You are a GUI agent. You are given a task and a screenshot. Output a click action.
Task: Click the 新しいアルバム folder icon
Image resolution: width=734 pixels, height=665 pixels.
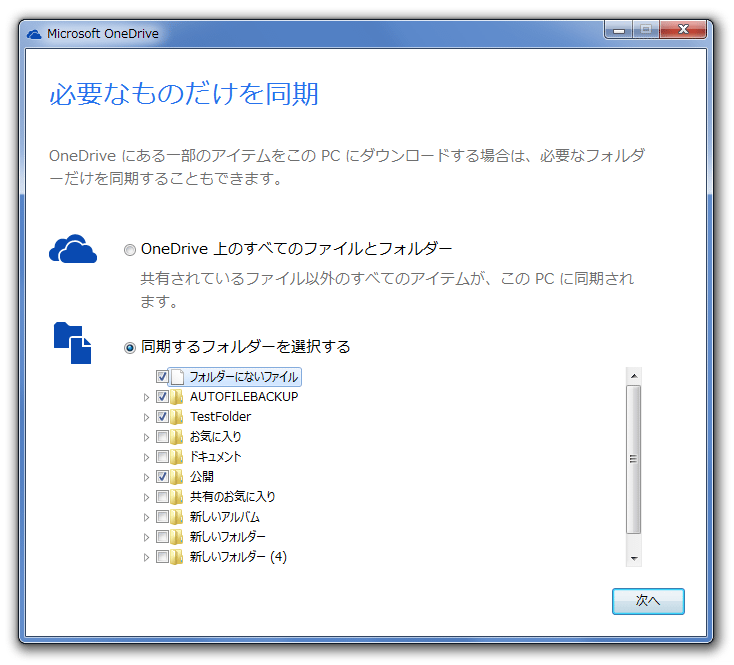coord(176,516)
